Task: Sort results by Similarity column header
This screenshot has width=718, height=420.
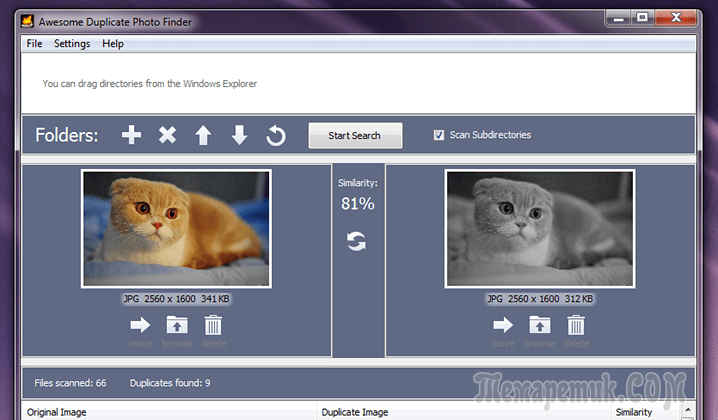Action: (634, 412)
